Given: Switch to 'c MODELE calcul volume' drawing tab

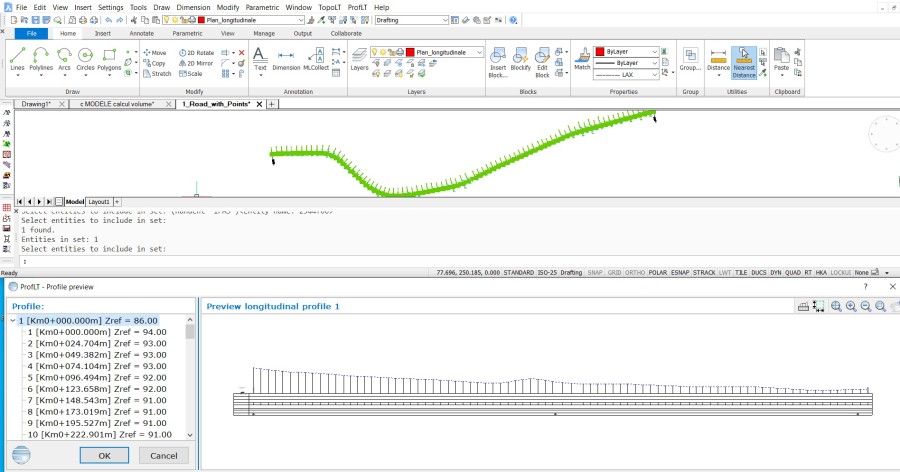Looking at the screenshot, I should [x=117, y=104].
